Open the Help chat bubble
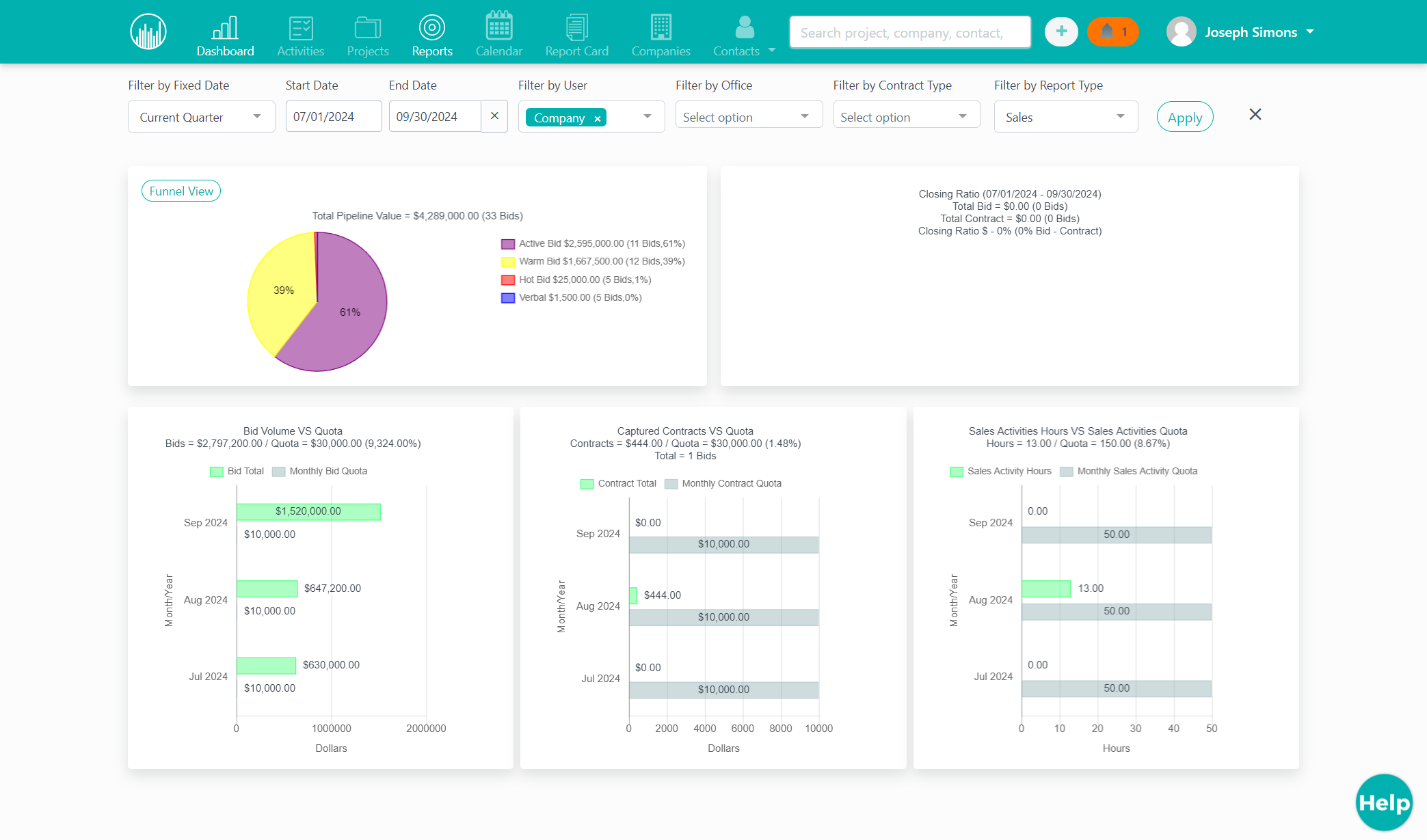Viewport: 1427px width, 840px height. (x=1385, y=802)
